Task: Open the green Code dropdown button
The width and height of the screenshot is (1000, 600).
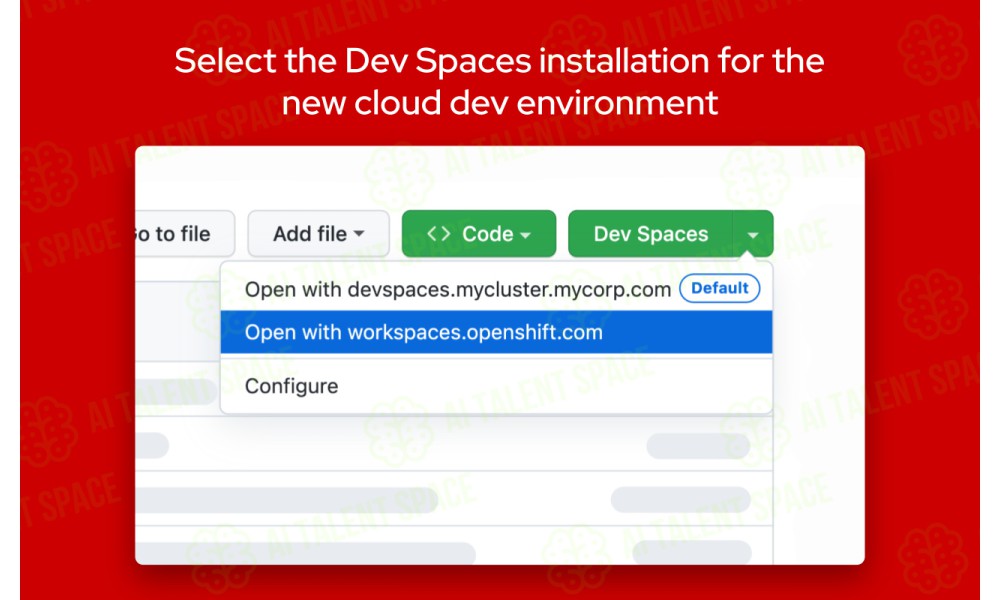Action: pos(479,234)
